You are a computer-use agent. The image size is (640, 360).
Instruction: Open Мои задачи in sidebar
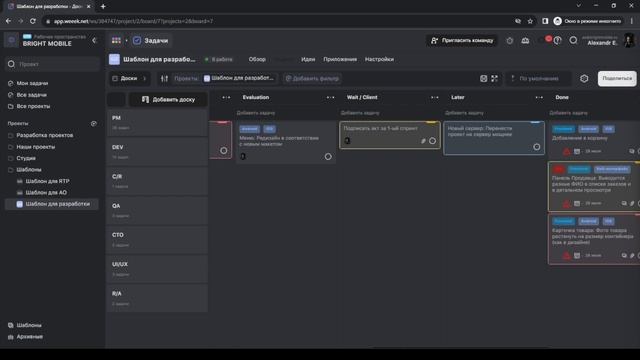coord(32,83)
